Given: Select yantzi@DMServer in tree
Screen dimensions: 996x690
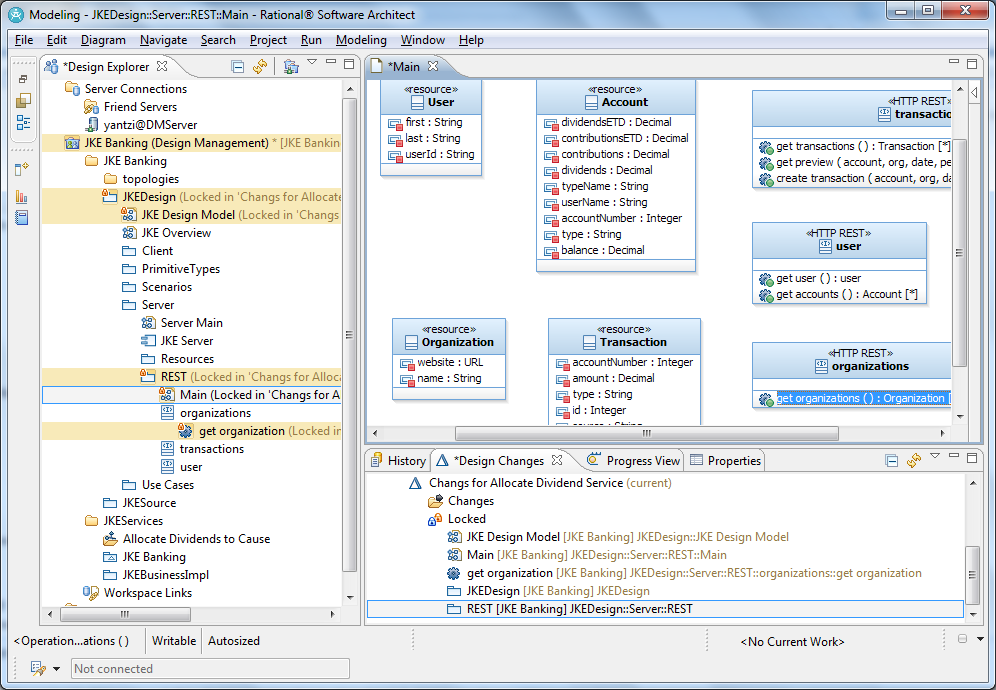Looking at the screenshot, I should coord(150,125).
